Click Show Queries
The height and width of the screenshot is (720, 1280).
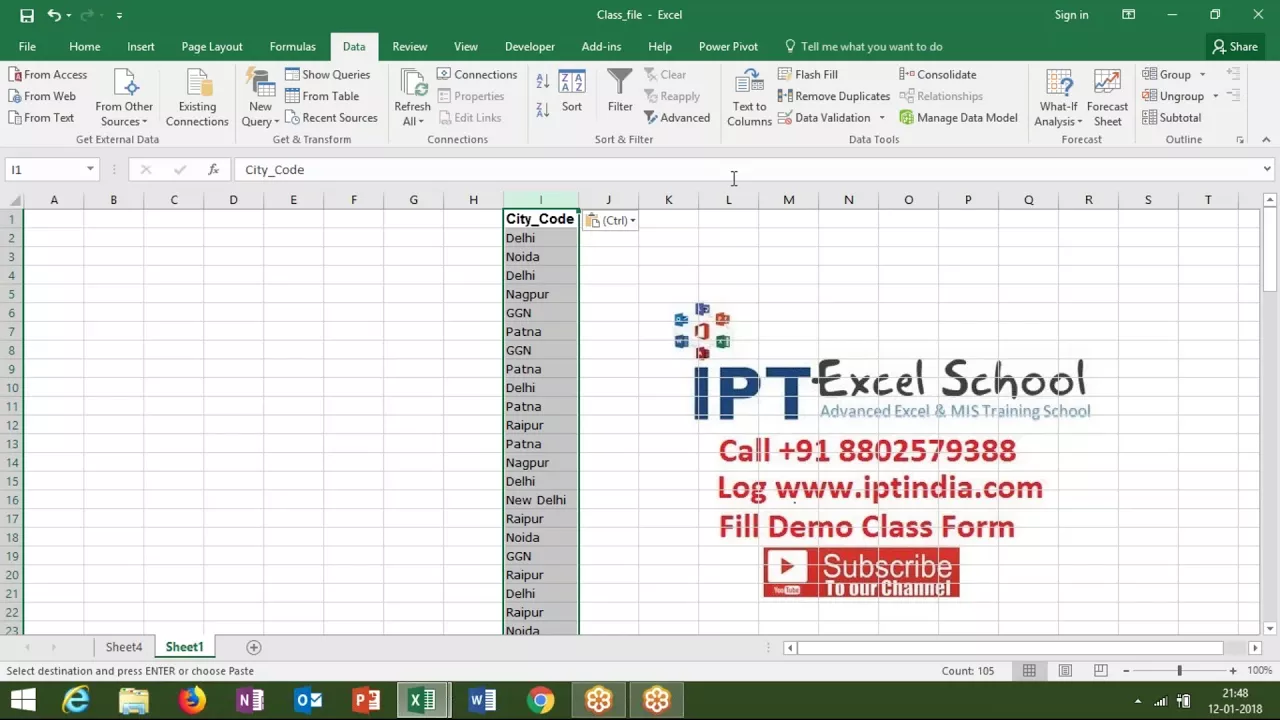[x=327, y=74]
